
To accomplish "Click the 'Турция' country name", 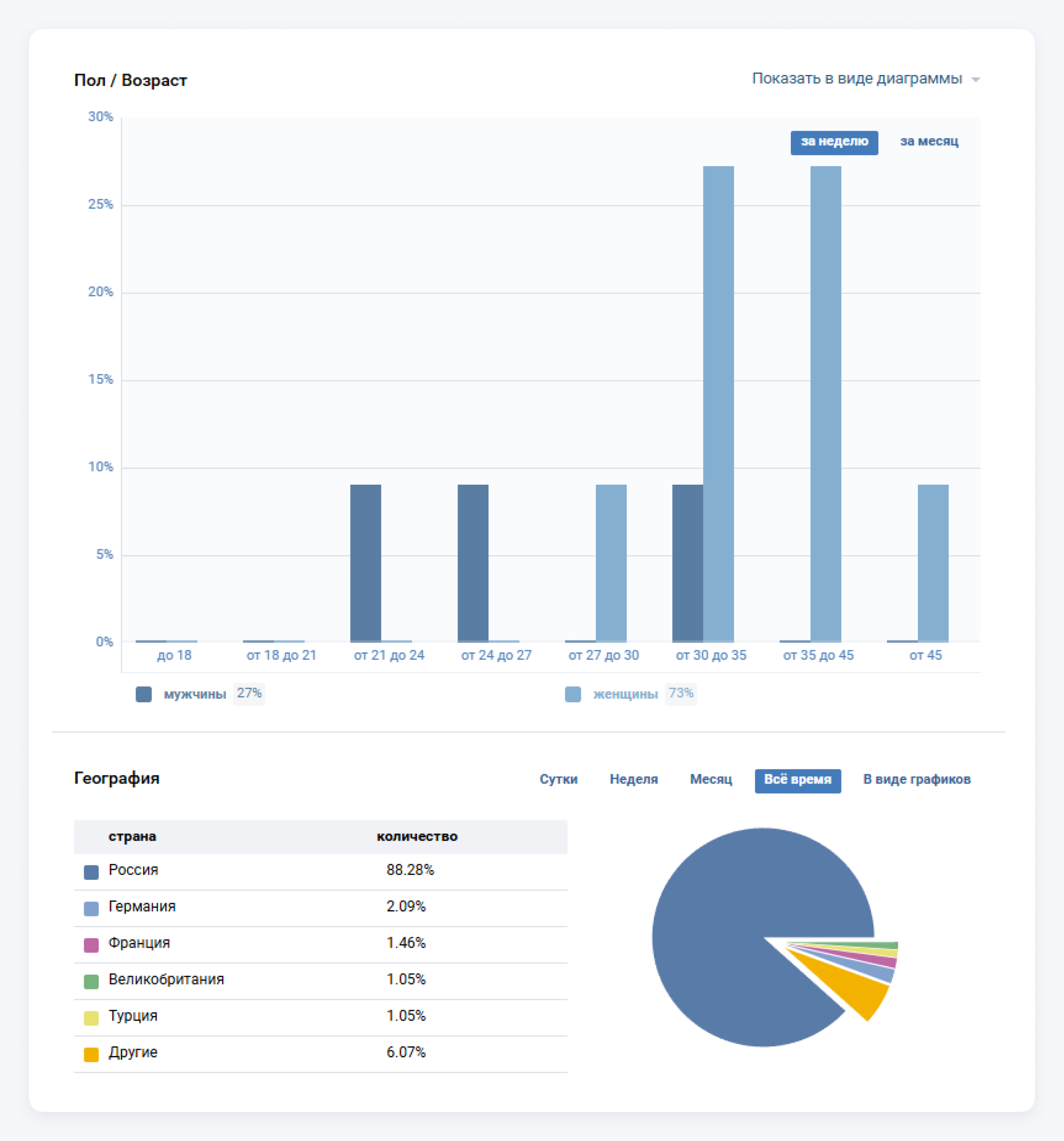I will (x=133, y=1016).
